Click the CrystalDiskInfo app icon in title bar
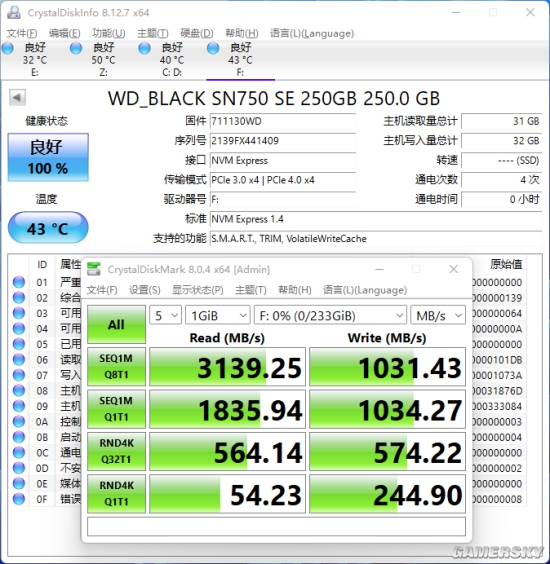 14,13
